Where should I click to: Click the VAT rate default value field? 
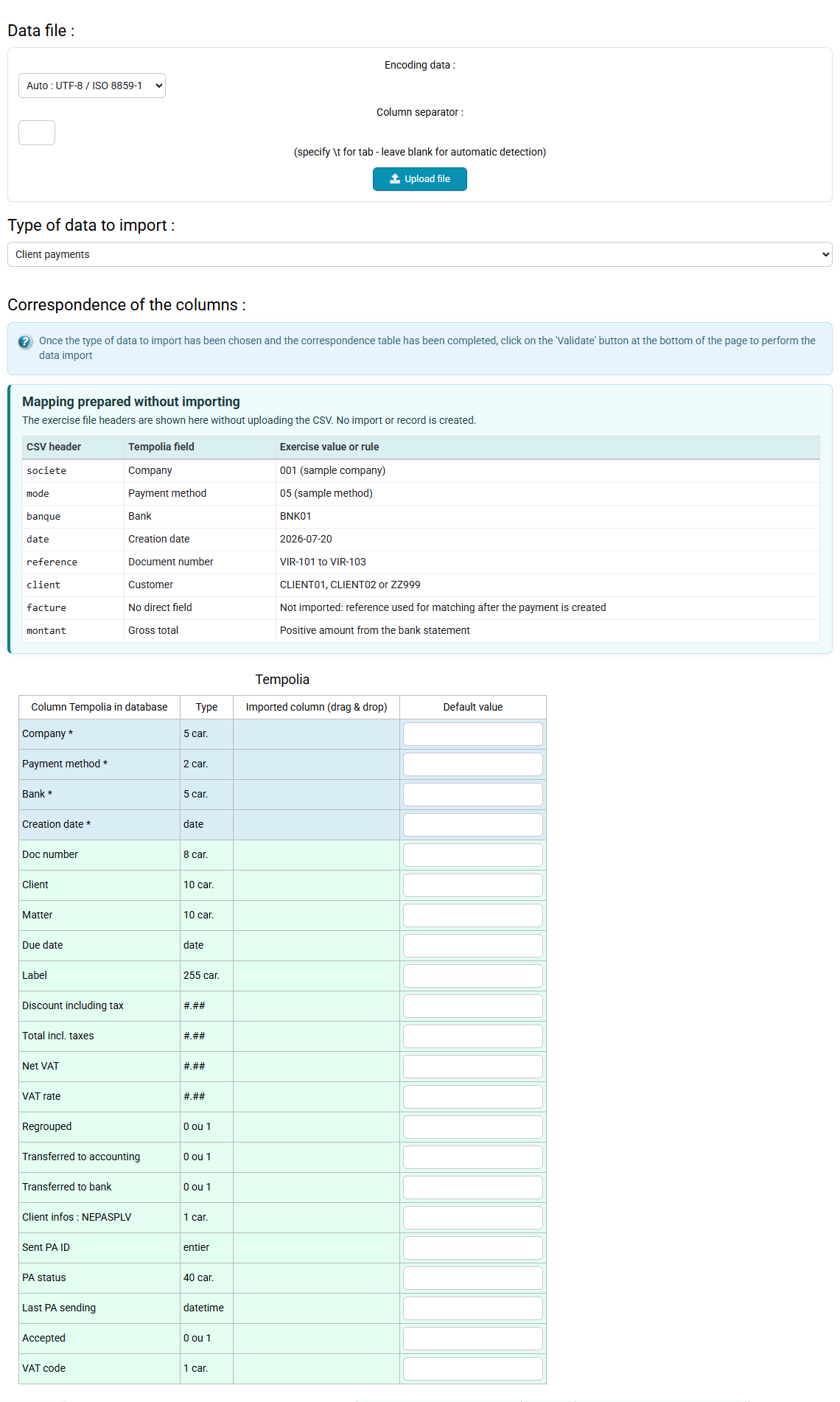click(473, 1097)
